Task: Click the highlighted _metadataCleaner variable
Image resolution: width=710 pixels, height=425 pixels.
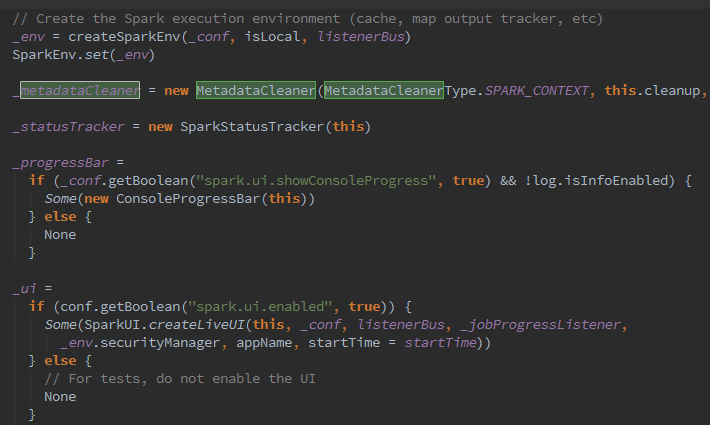Action: [77, 91]
